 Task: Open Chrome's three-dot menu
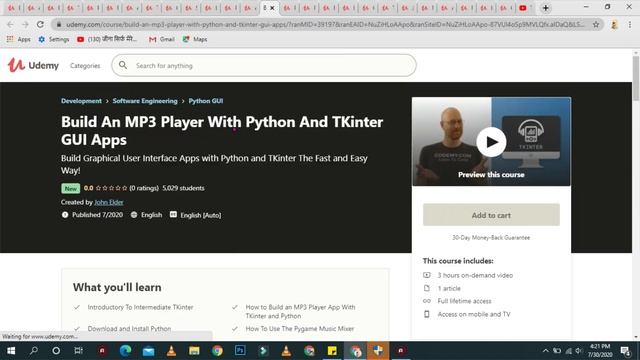coord(630,24)
